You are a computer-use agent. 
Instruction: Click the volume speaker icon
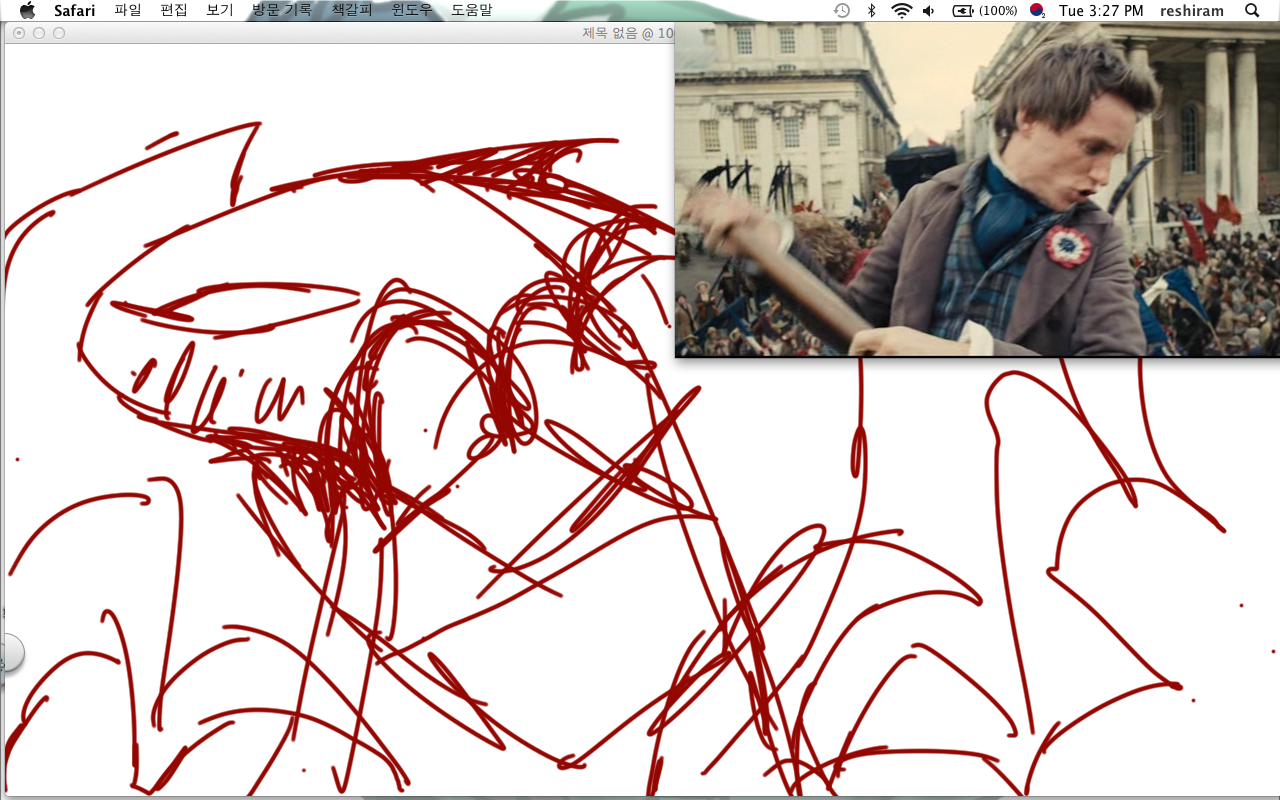click(929, 10)
